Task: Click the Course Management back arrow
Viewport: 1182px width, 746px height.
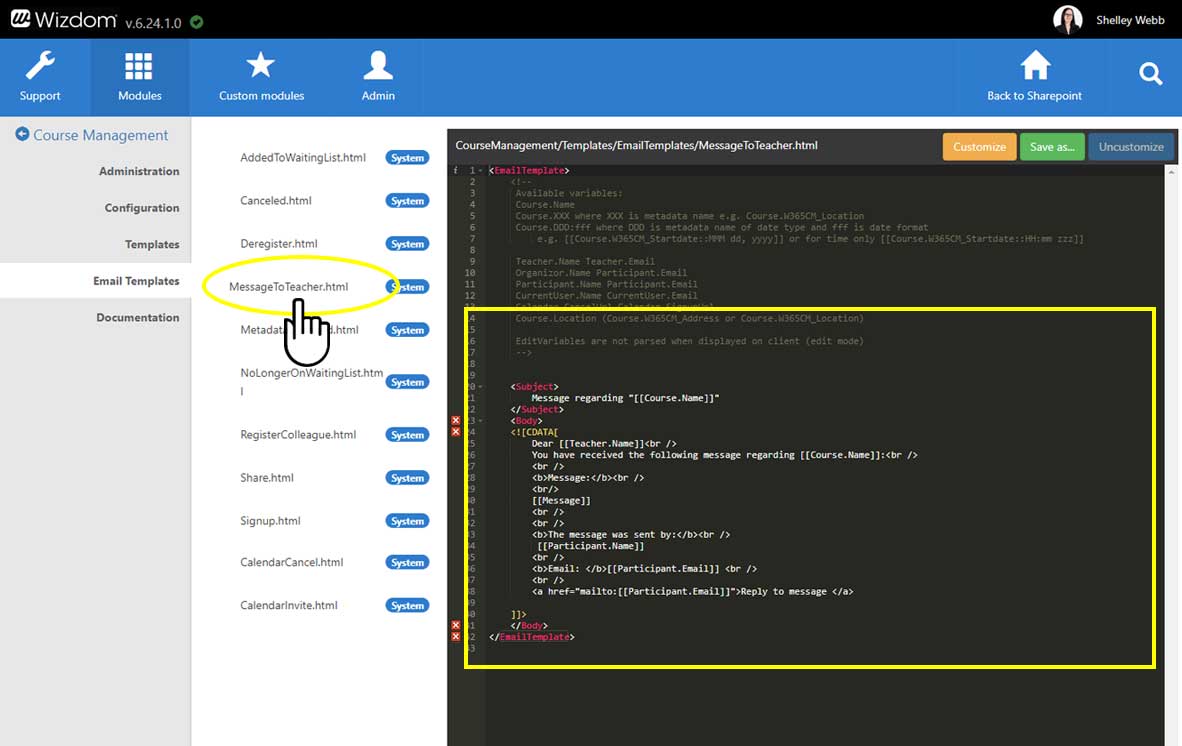Action: click(x=22, y=134)
